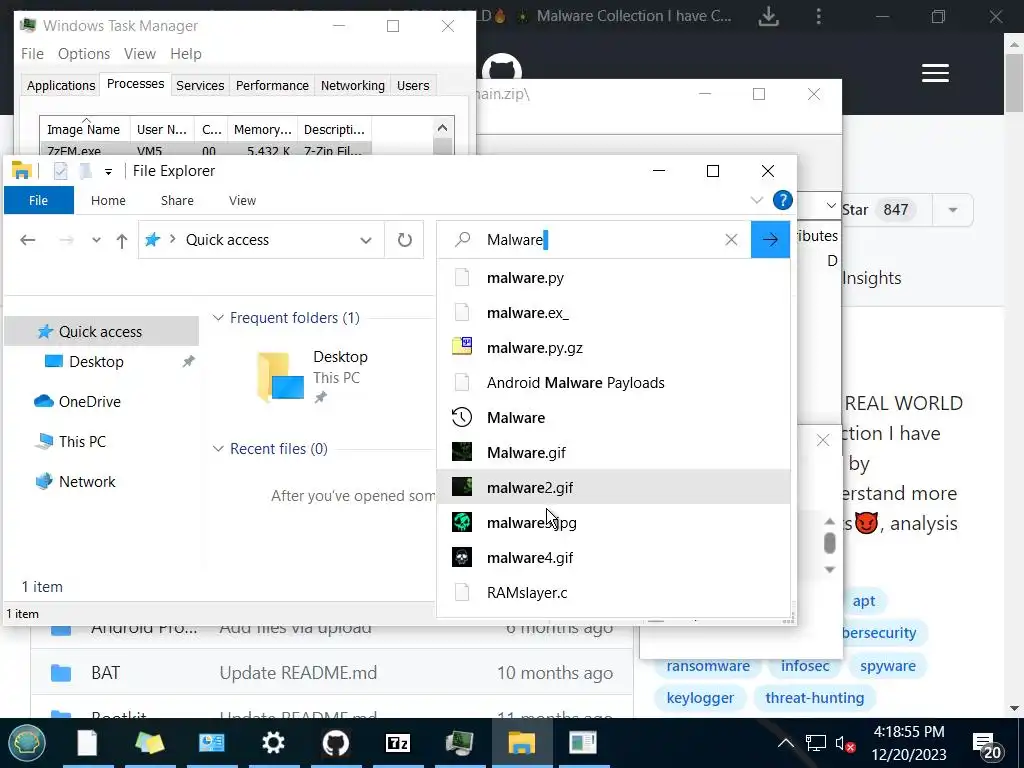Image resolution: width=1024 pixels, height=768 pixels.
Task: Click the Malware search input field
Action: pos(594,240)
